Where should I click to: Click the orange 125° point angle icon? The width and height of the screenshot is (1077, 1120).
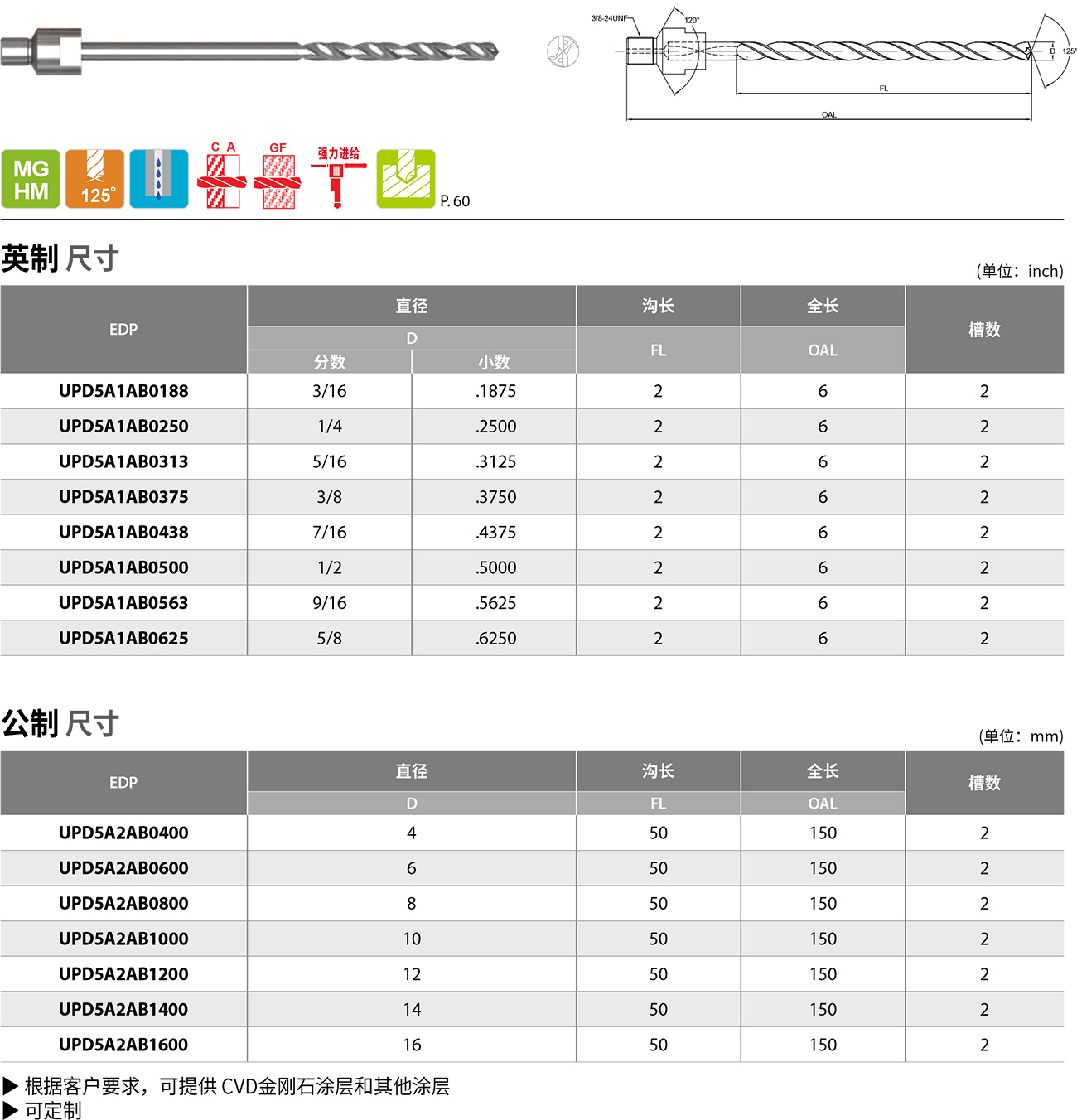95,179
